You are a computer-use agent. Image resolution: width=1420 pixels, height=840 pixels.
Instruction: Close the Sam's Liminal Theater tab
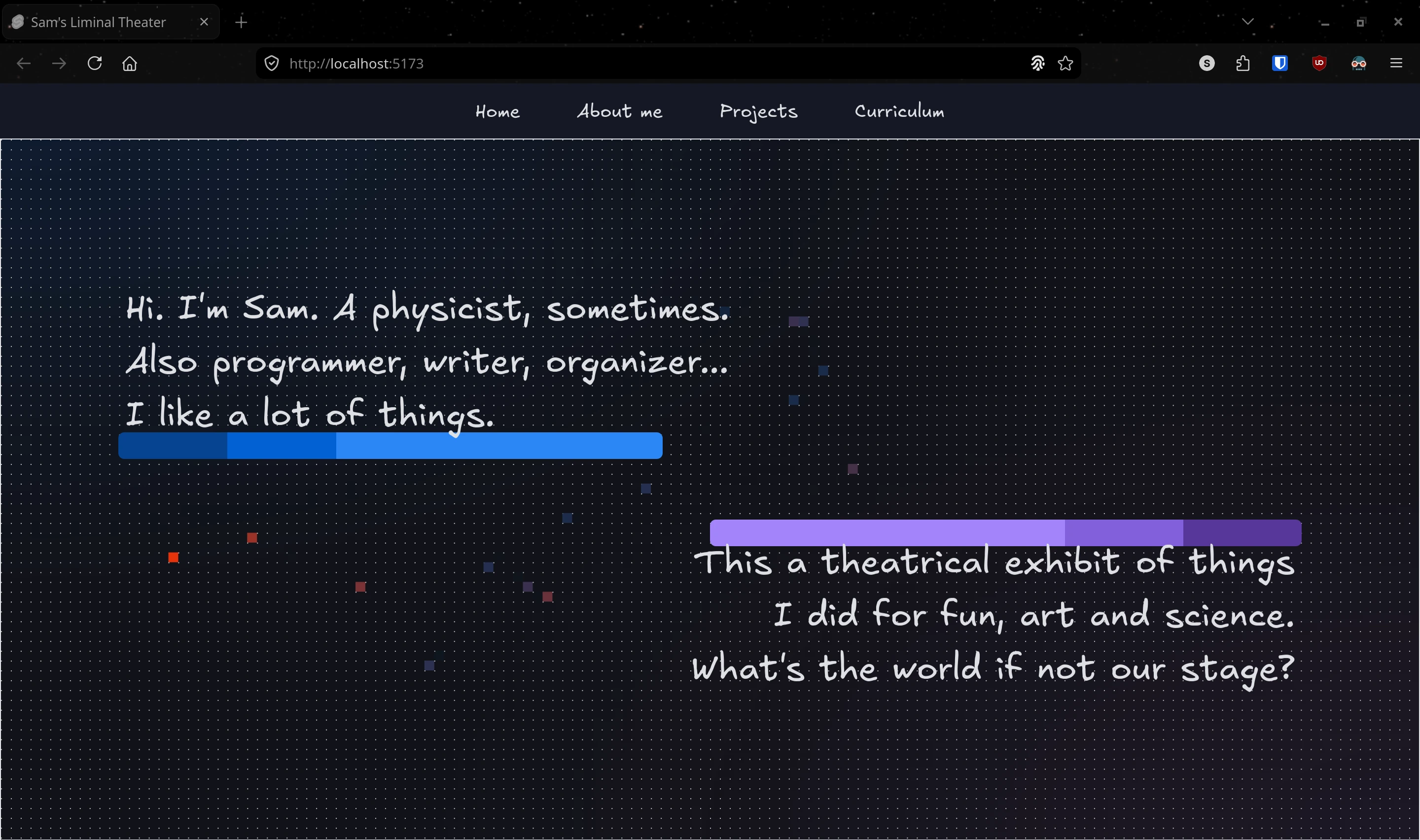click(204, 22)
